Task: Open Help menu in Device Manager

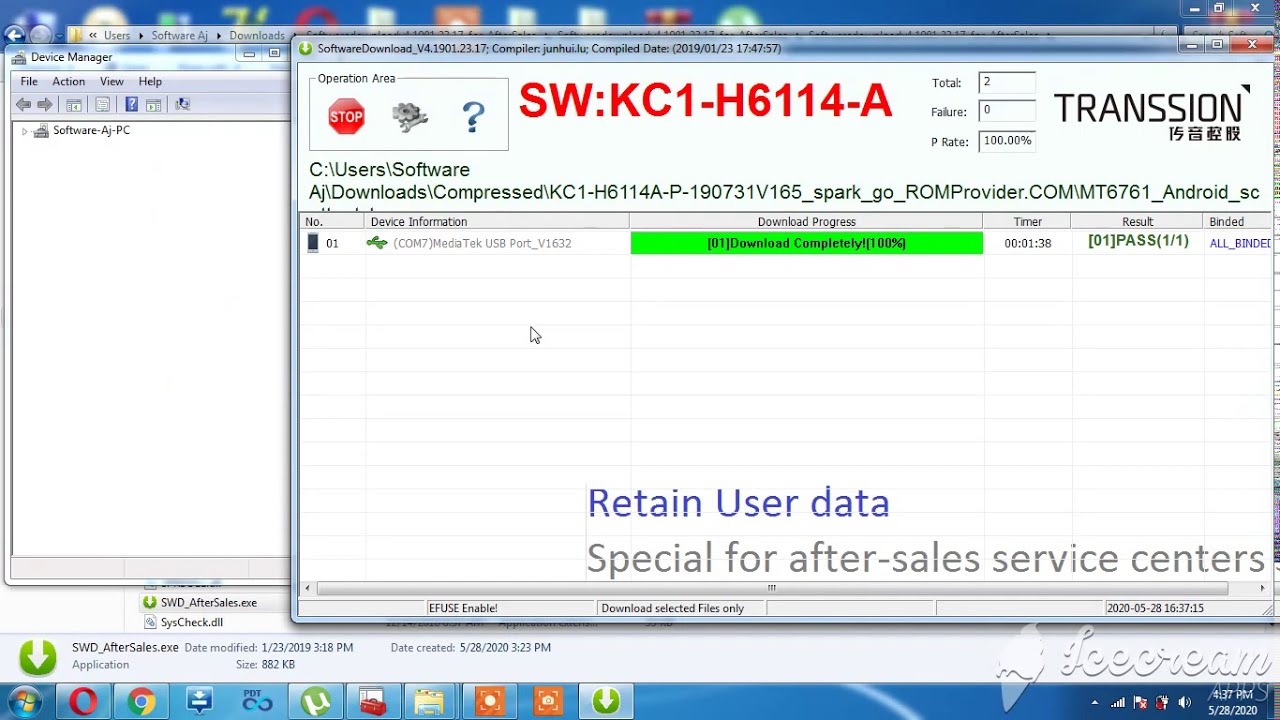Action: (x=150, y=81)
